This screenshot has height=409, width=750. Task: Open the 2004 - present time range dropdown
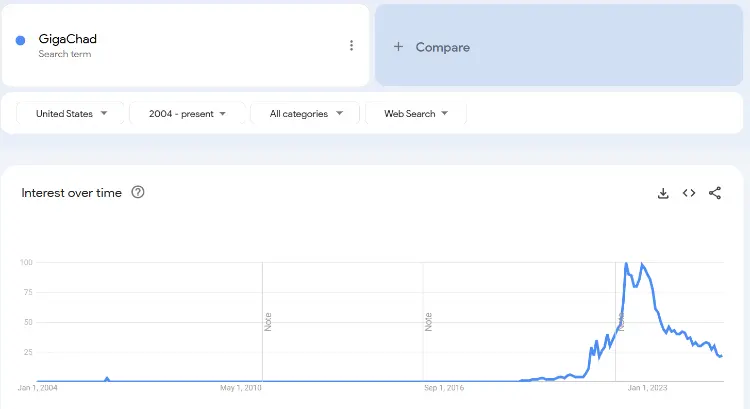pyautogui.click(x=188, y=114)
